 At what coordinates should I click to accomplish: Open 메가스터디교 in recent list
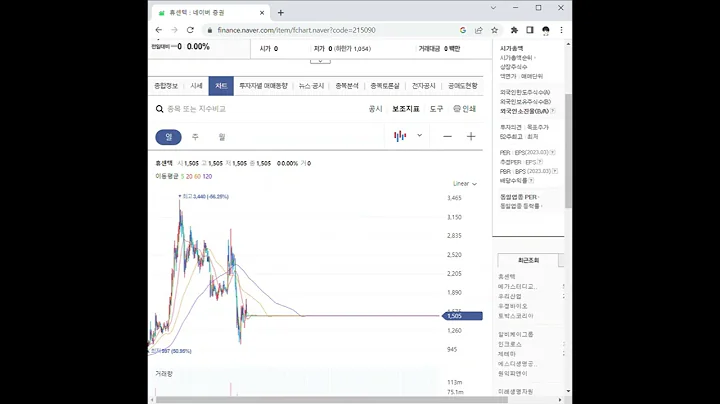click(x=518, y=286)
